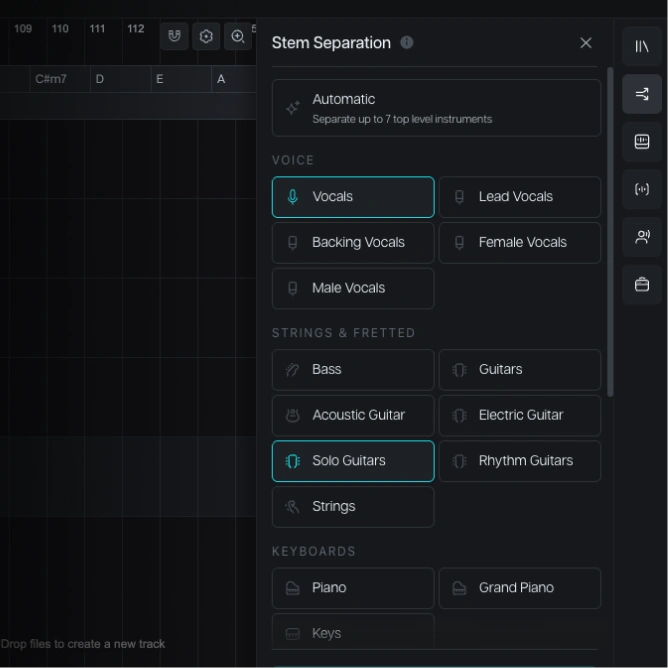
Task: Enable Strings stem
Action: (x=353, y=507)
